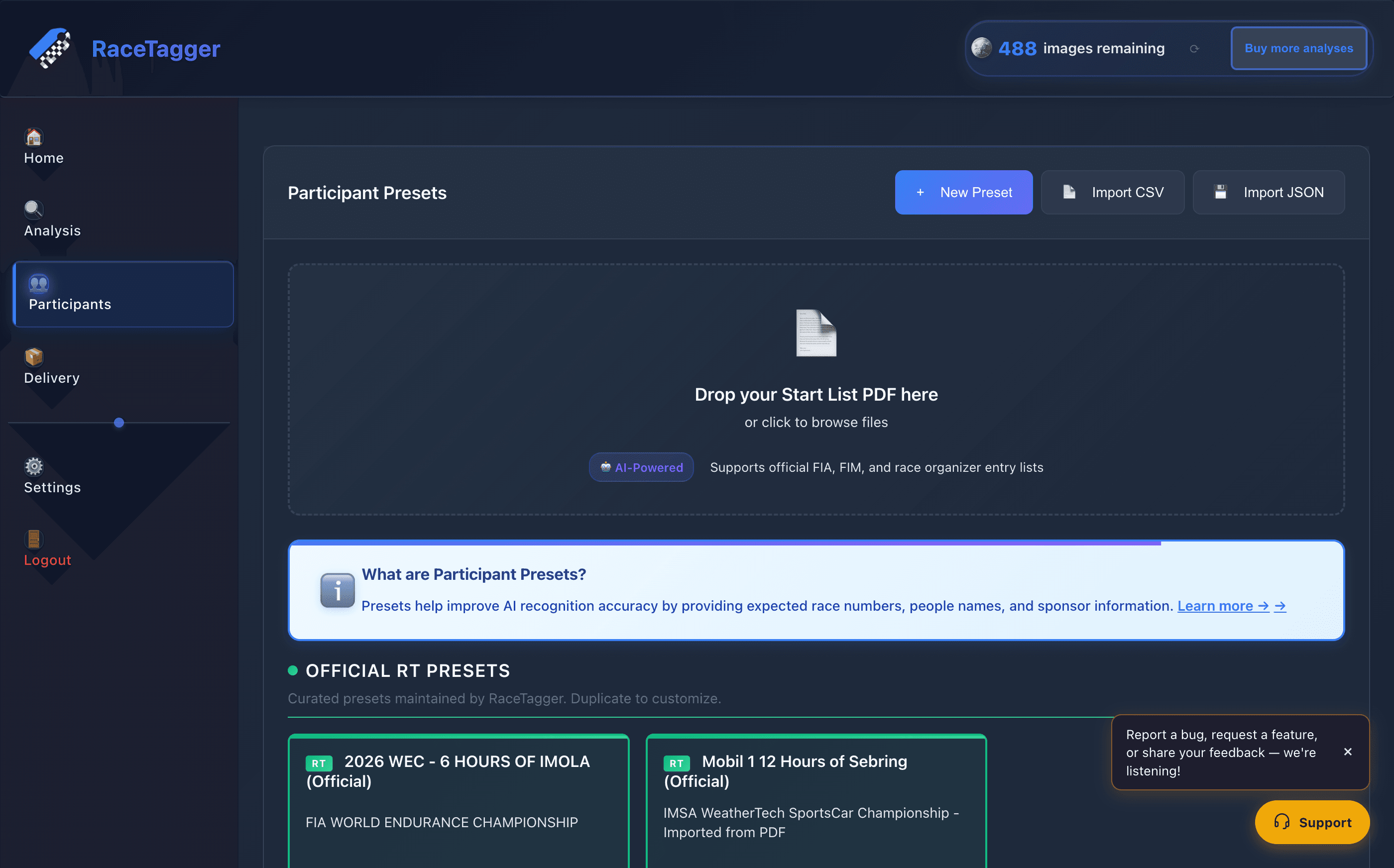Image resolution: width=1394 pixels, height=868 pixels.
Task: Click the RaceTagger checkered flag logo
Action: (50, 48)
